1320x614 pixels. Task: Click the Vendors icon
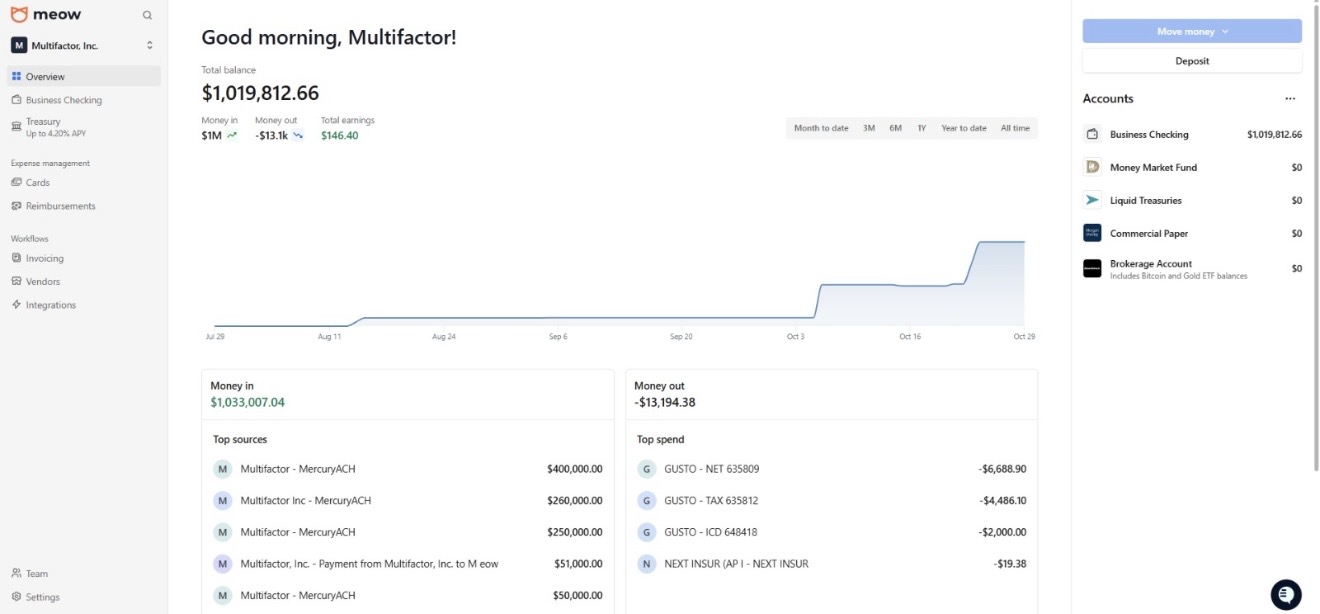tap(16, 281)
